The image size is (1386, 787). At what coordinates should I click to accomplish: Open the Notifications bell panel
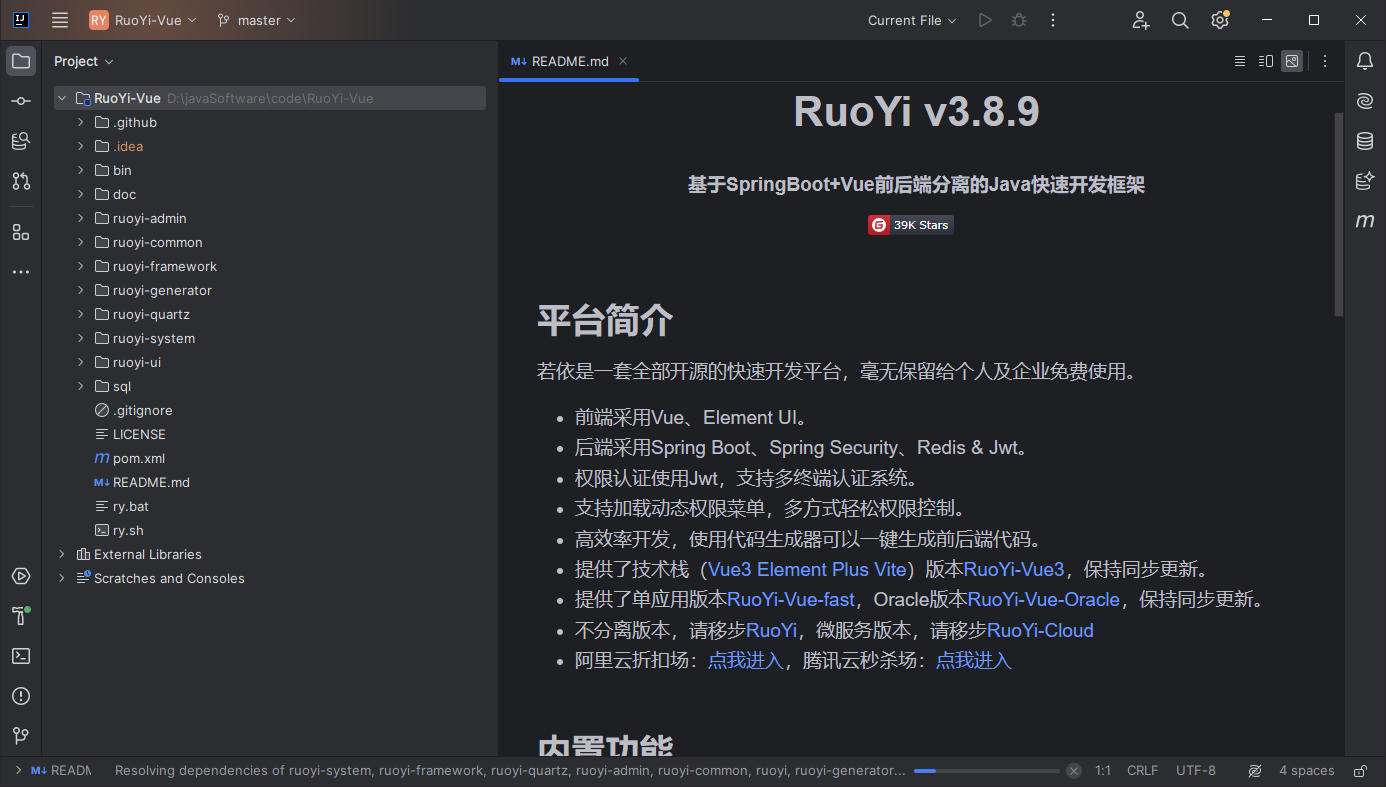point(1365,61)
